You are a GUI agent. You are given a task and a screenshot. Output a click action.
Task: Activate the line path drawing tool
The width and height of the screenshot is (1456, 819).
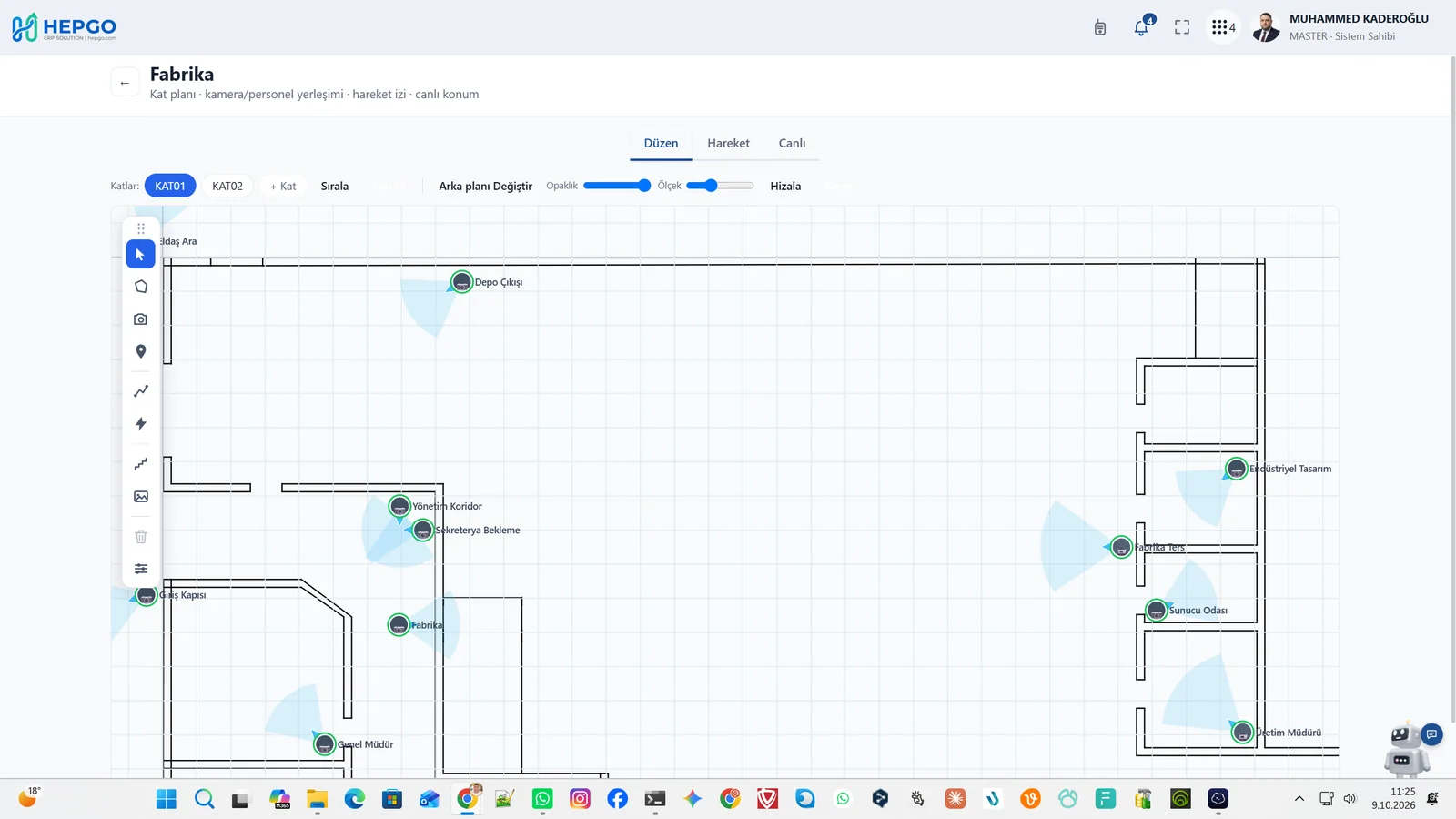coord(140,391)
